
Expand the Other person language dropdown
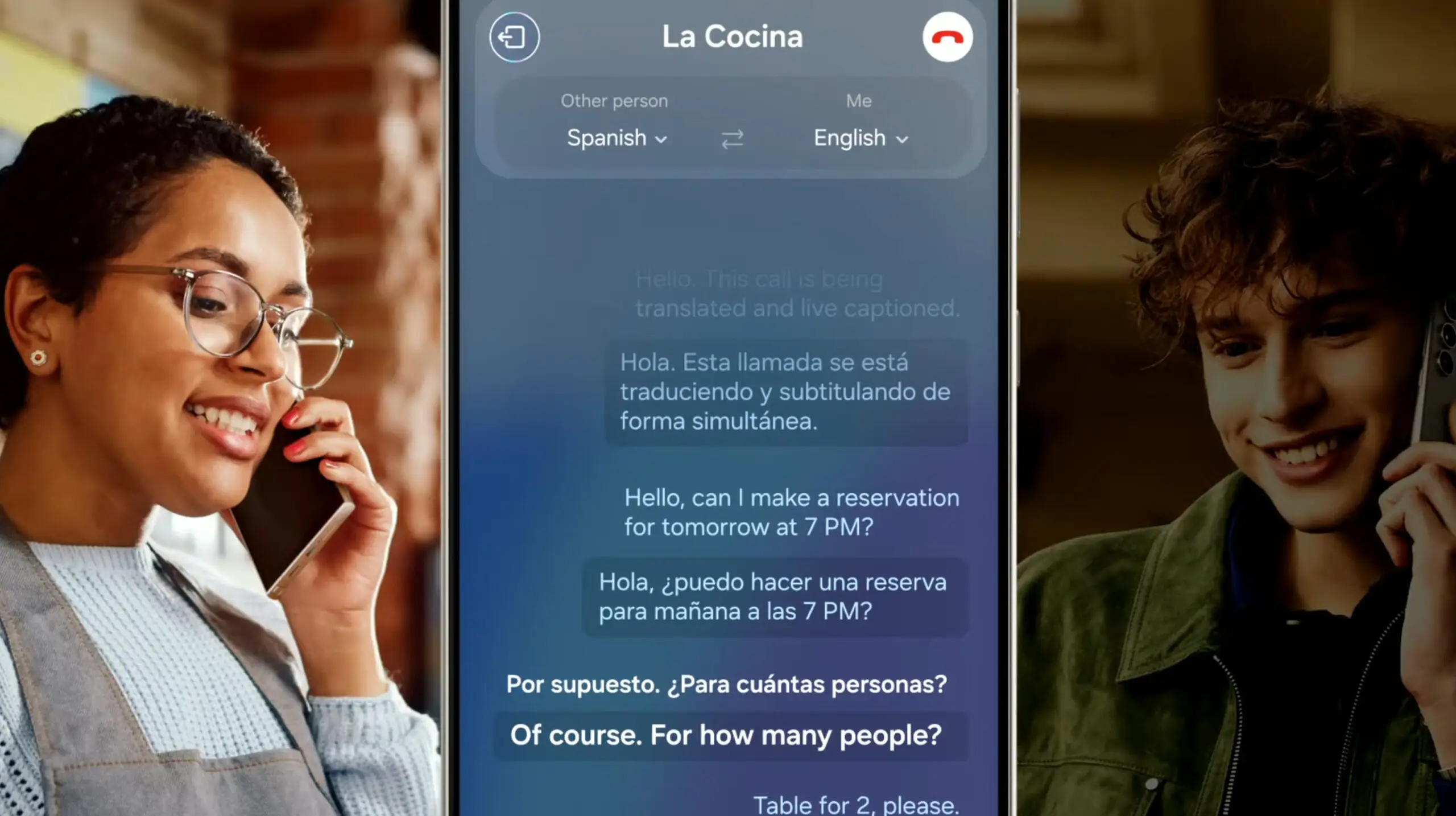(x=614, y=137)
